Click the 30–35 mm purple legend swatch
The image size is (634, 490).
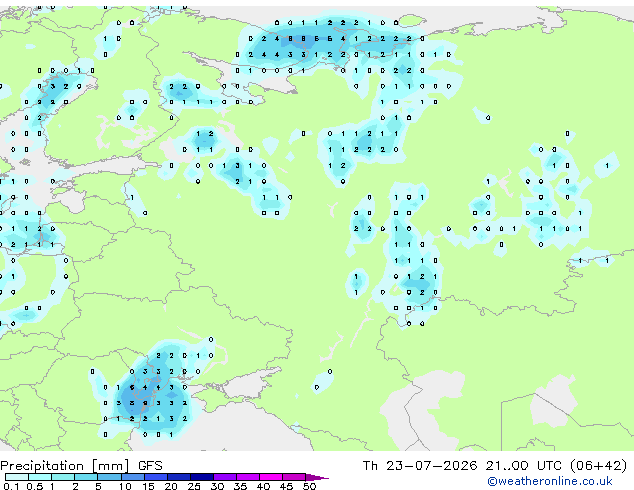coord(225,477)
